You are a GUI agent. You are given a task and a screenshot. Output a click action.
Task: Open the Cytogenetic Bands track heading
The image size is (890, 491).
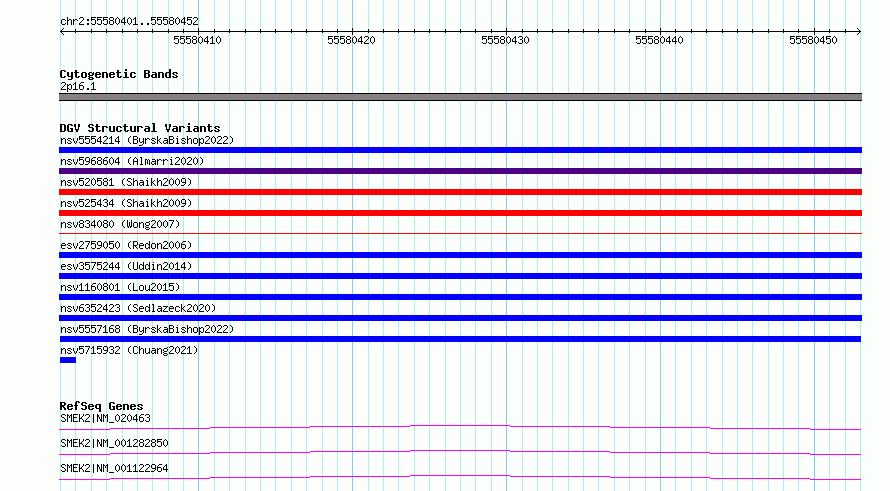(119, 74)
